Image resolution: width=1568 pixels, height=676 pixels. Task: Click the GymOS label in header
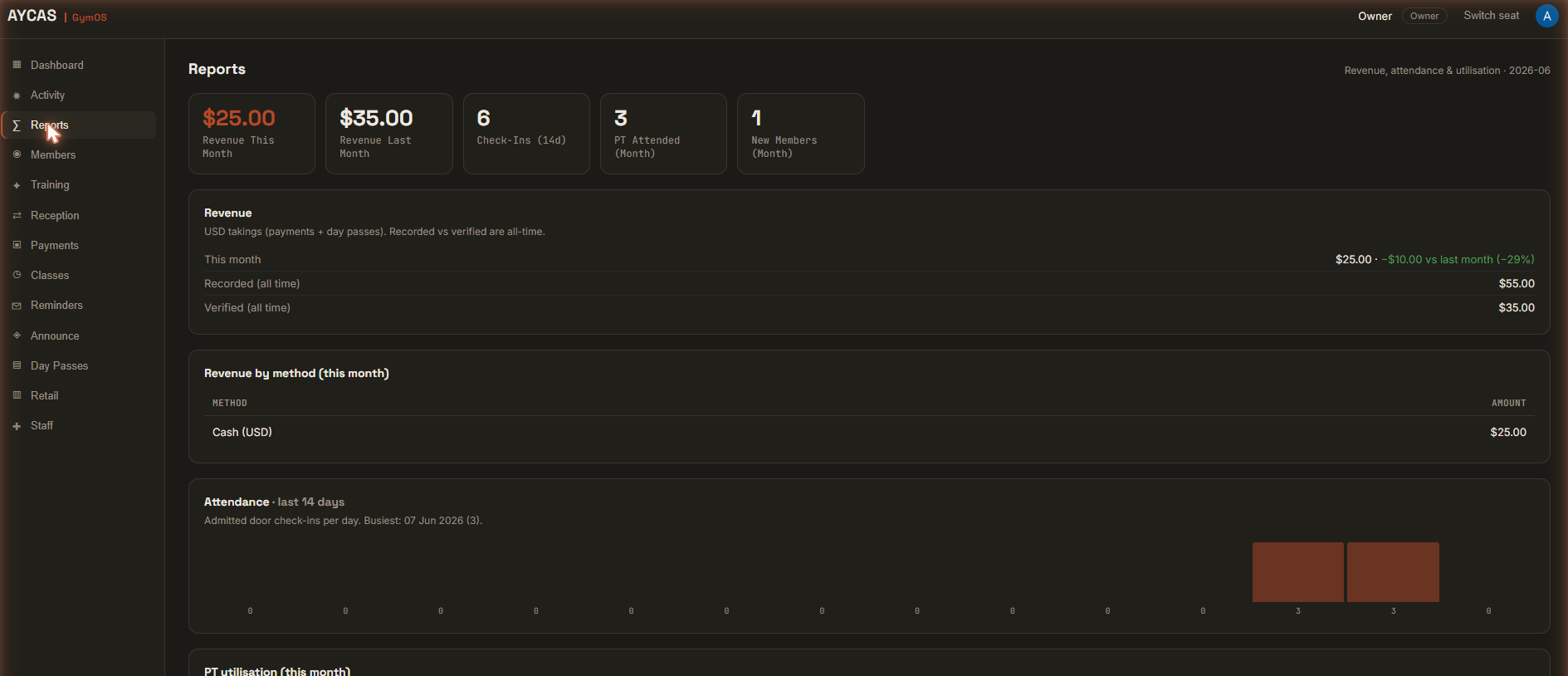point(90,17)
